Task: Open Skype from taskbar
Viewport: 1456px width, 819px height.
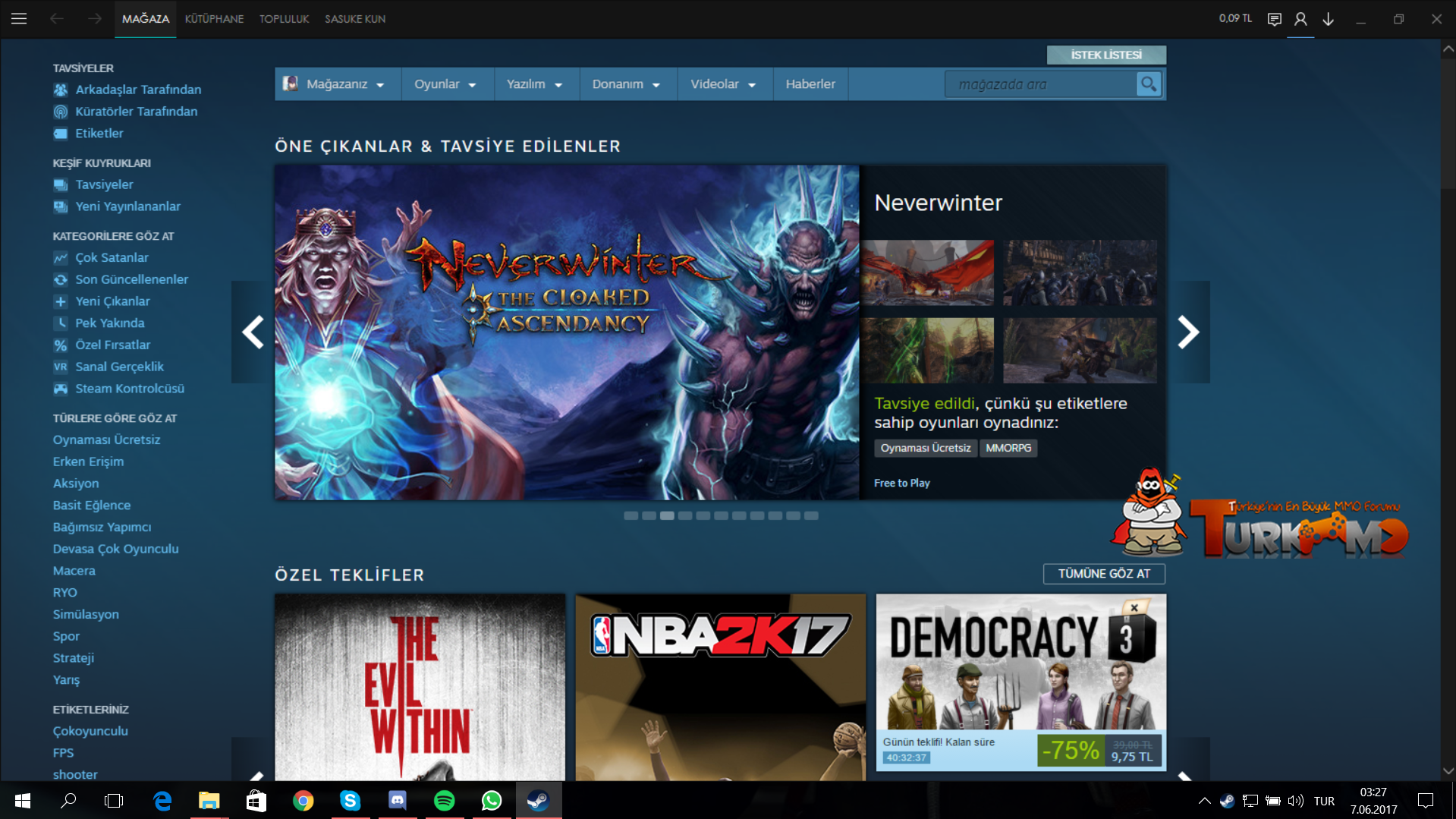Action: [351, 801]
